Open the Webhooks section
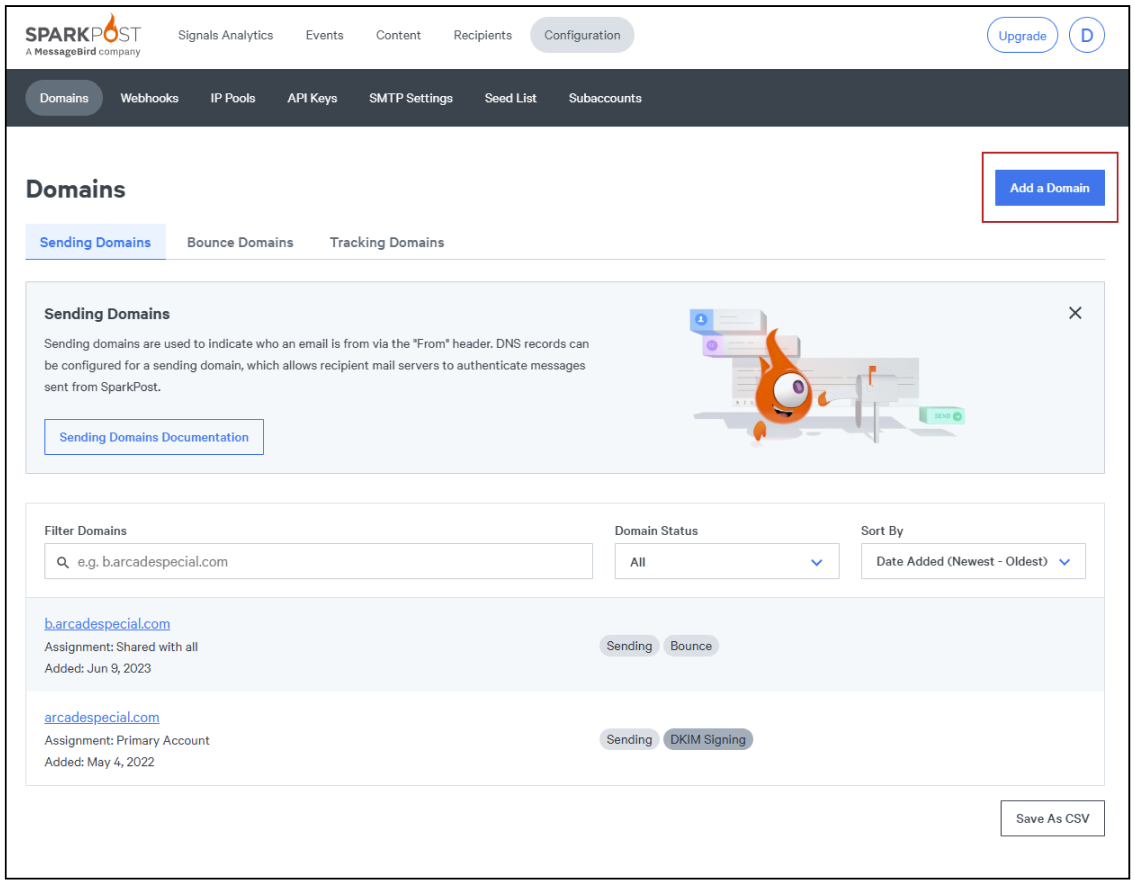Screen dimensions: 1135x885 tap(149, 98)
